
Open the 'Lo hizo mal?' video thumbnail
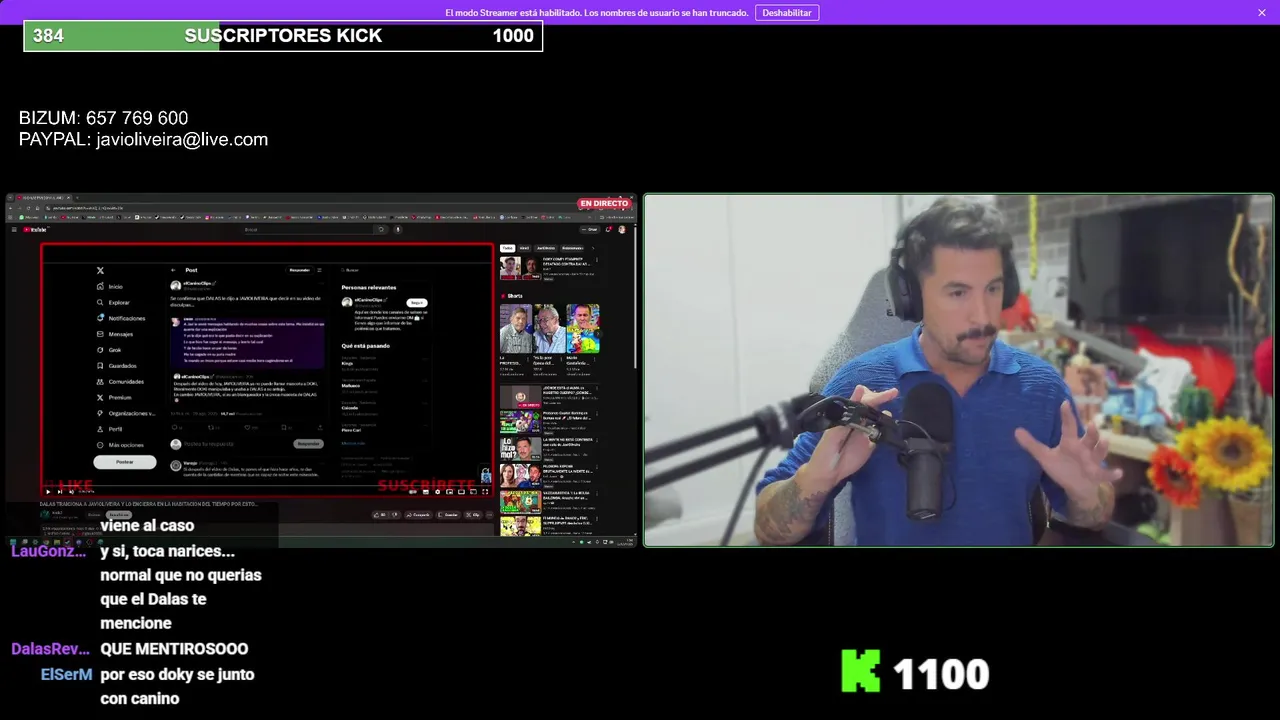click(x=520, y=448)
